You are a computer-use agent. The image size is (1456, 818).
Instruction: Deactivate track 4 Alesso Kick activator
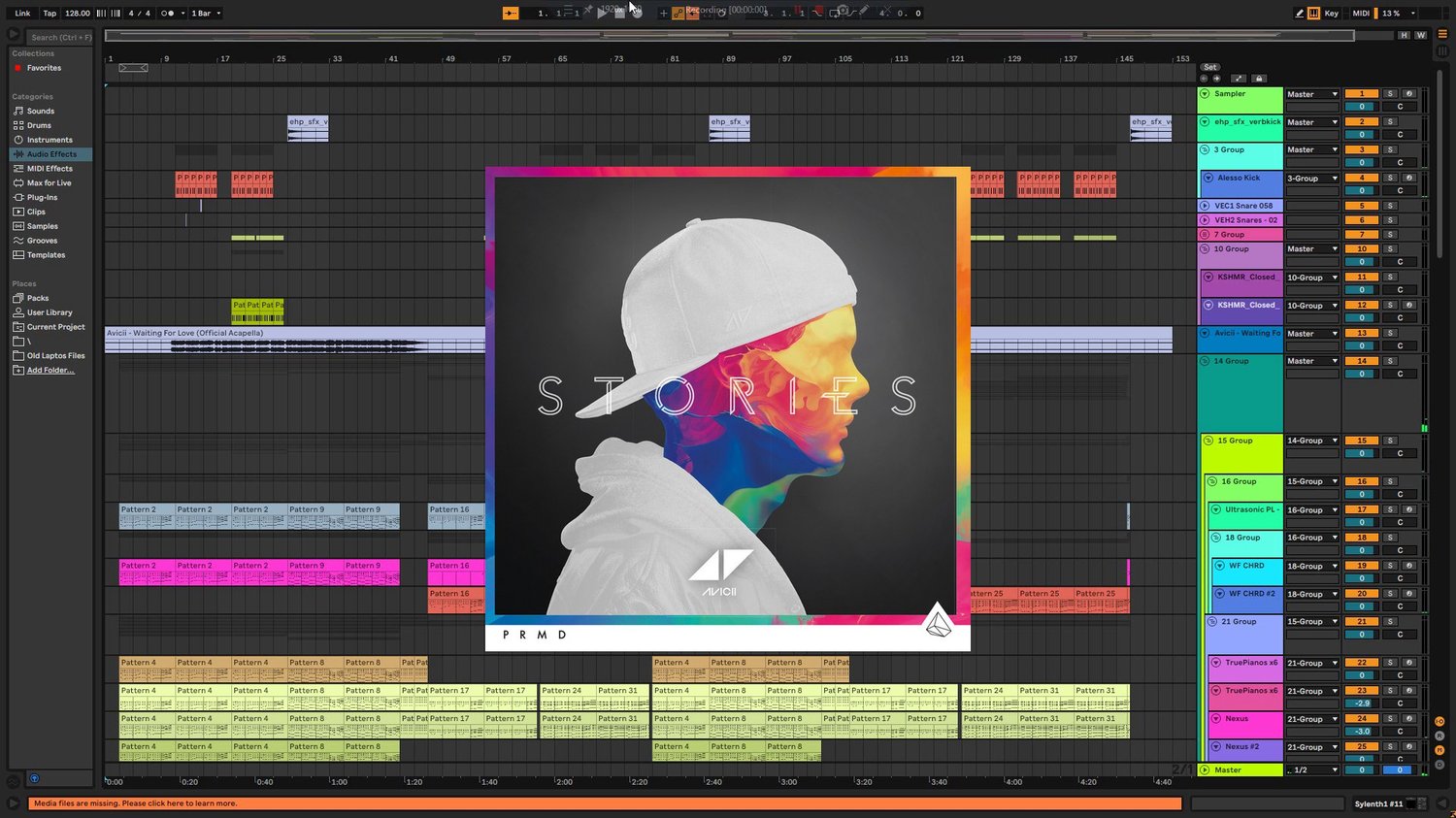(1362, 178)
